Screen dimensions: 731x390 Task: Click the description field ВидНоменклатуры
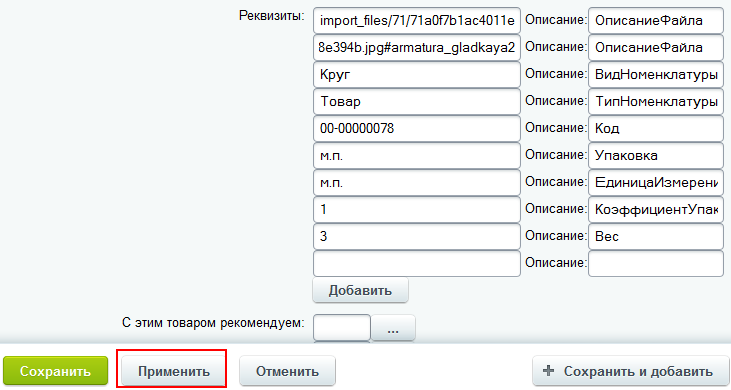tap(656, 75)
